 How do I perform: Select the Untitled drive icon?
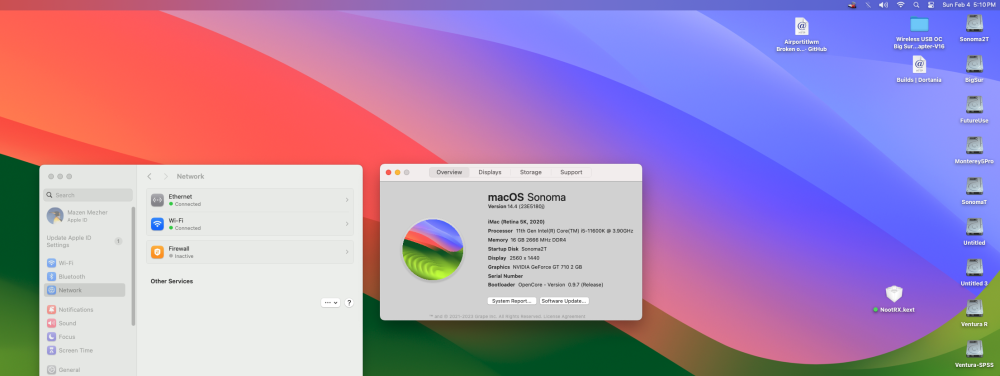coord(974,228)
